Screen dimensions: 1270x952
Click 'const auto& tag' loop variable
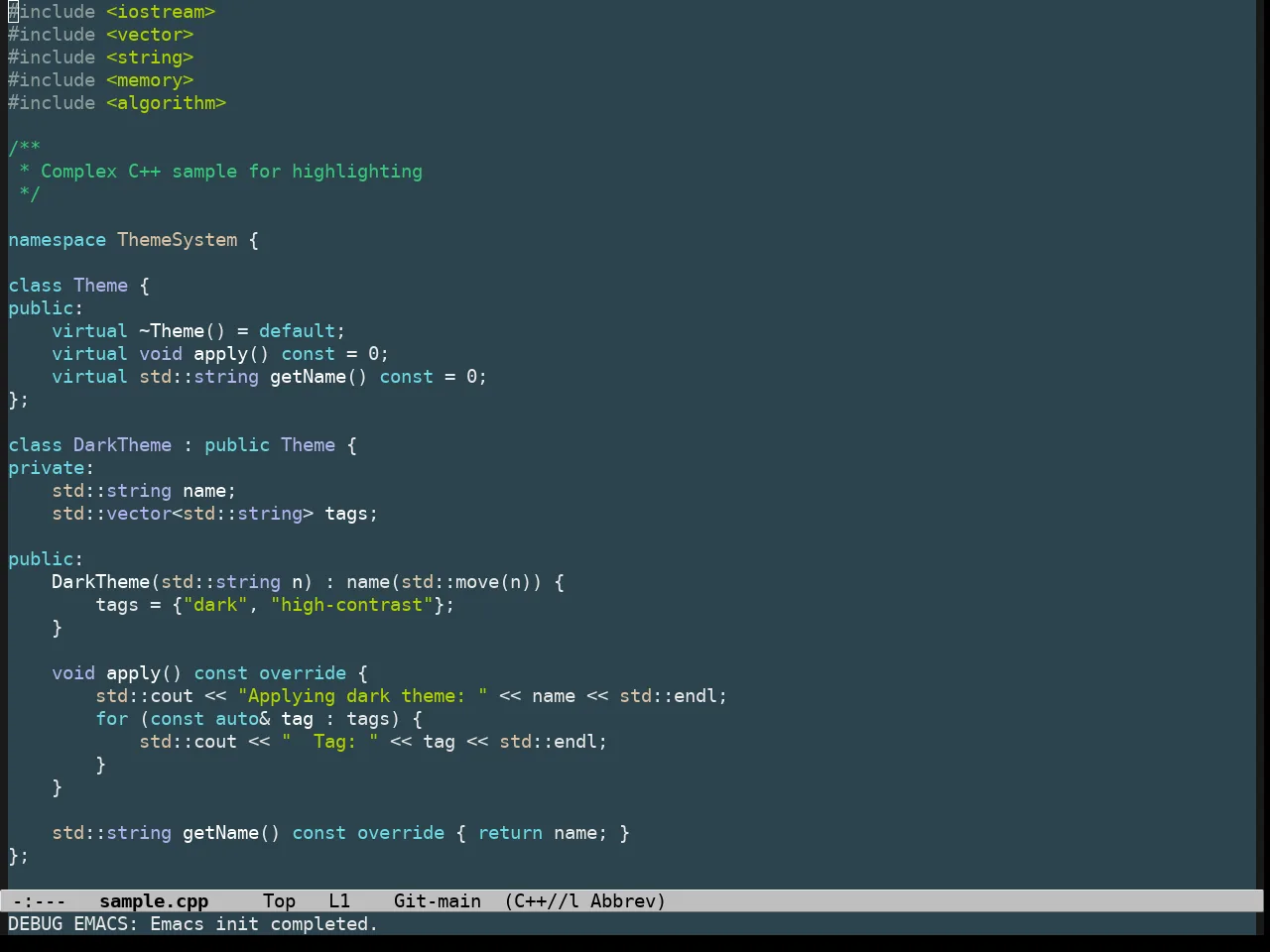[x=232, y=719]
